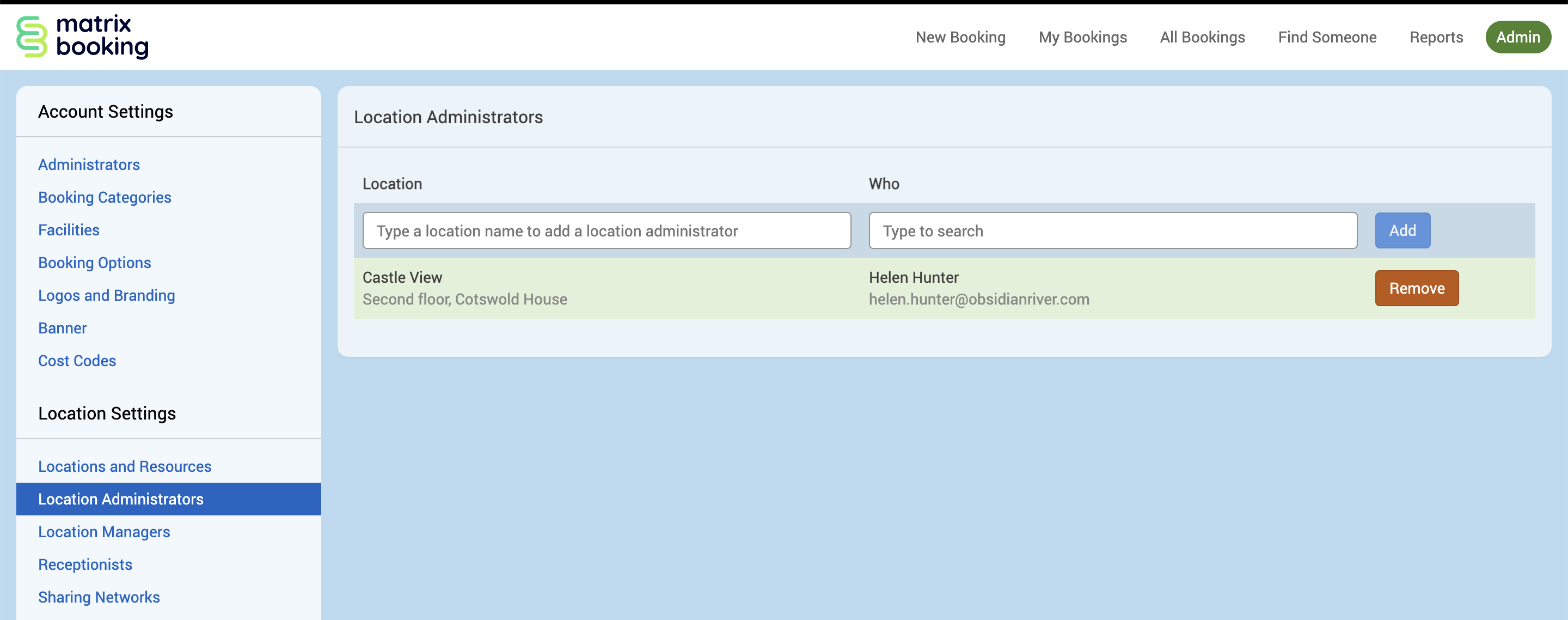Image resolution: width=1568 pixels, height=620 pixels.
Task: Click the location name input field
Action: (607, 231)
